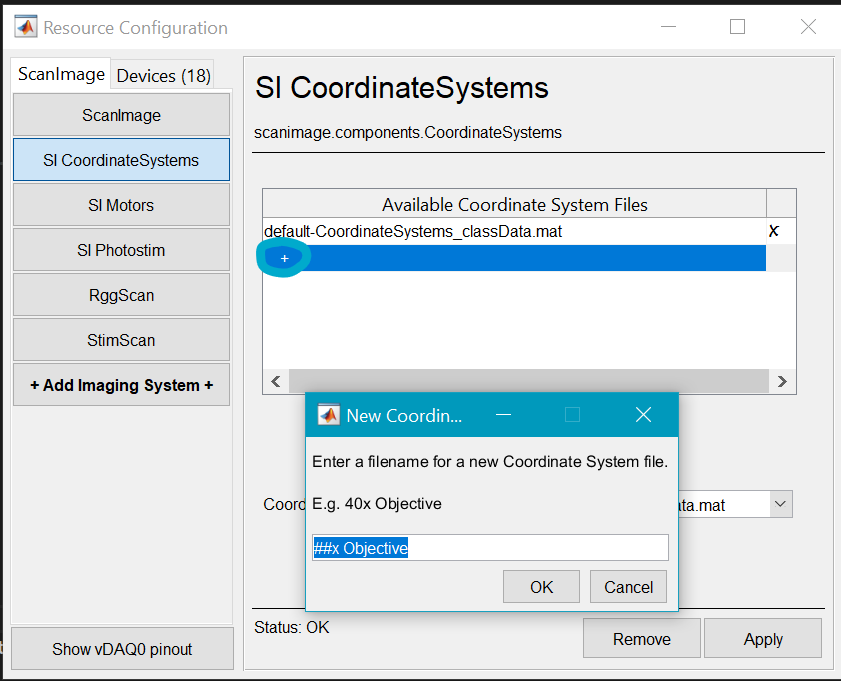Select the ScanImage tab

click(x=61, y=75)
